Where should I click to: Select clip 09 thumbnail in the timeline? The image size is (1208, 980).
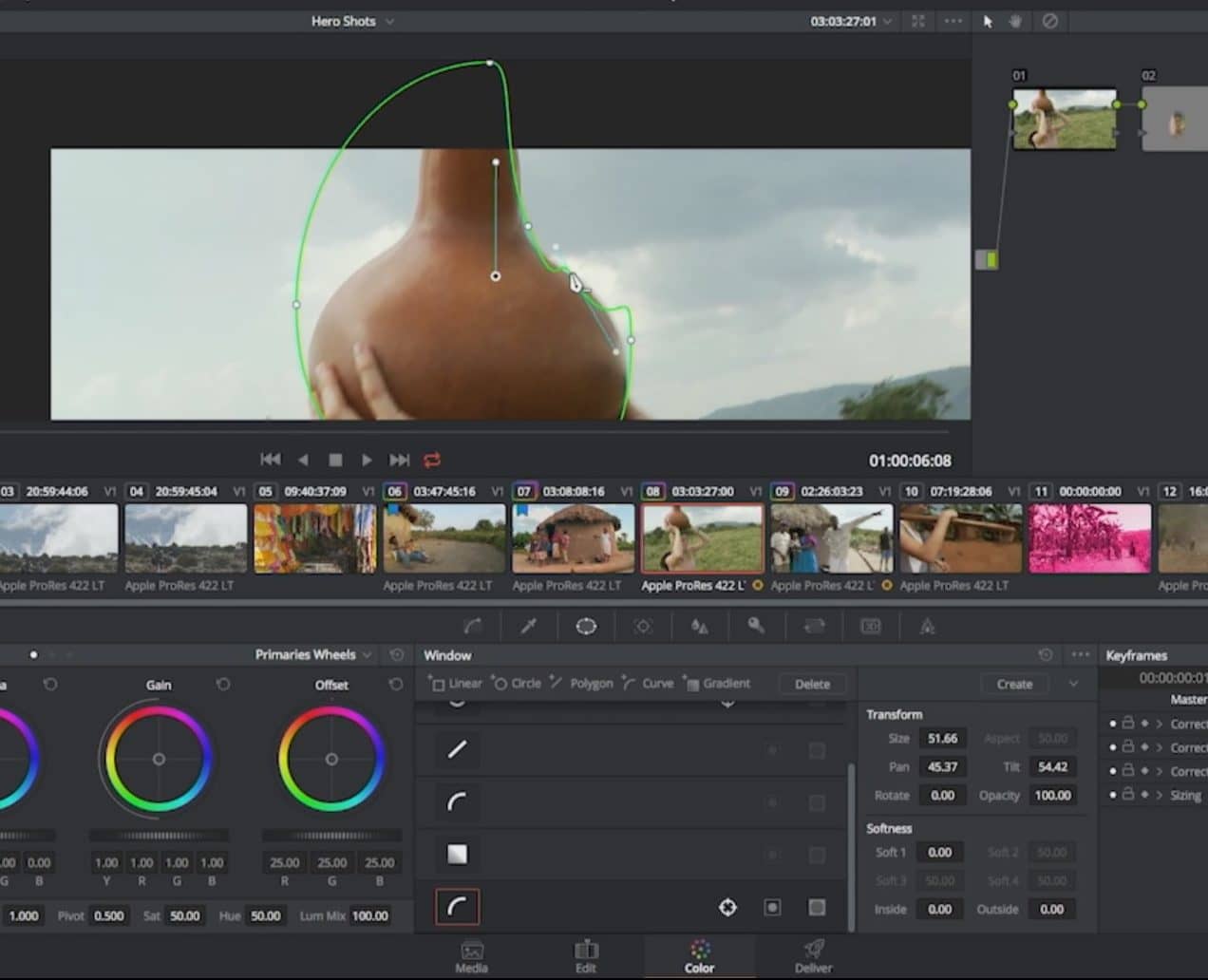(x=830, y=538)
